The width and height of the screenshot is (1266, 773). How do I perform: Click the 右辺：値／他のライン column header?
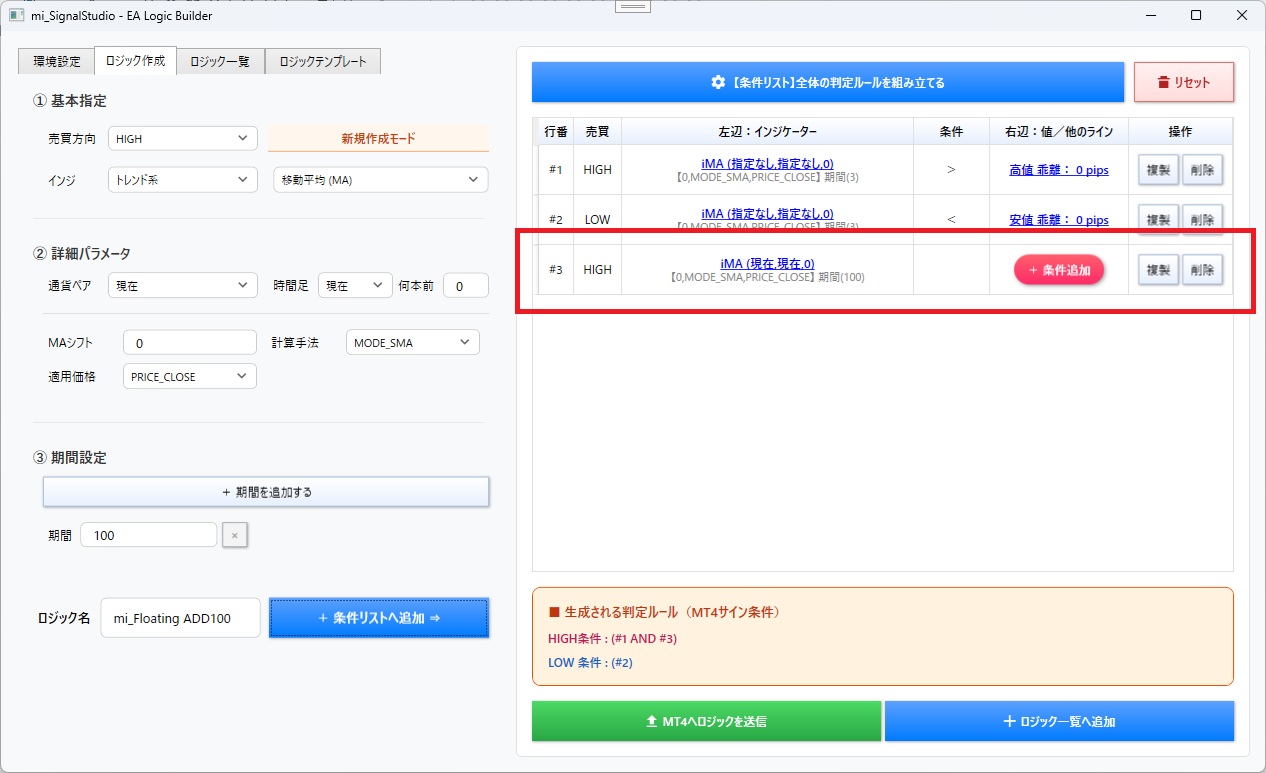click(x=1059, y=132)
